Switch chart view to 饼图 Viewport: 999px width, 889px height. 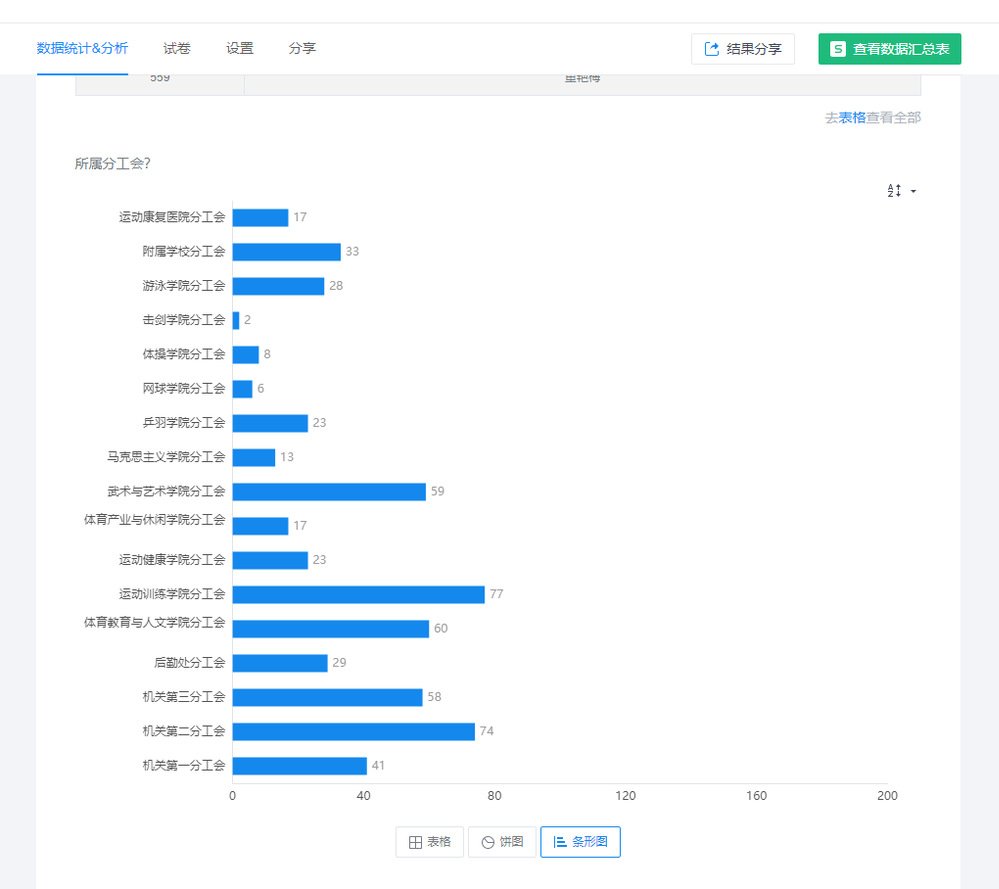(502, 842)
